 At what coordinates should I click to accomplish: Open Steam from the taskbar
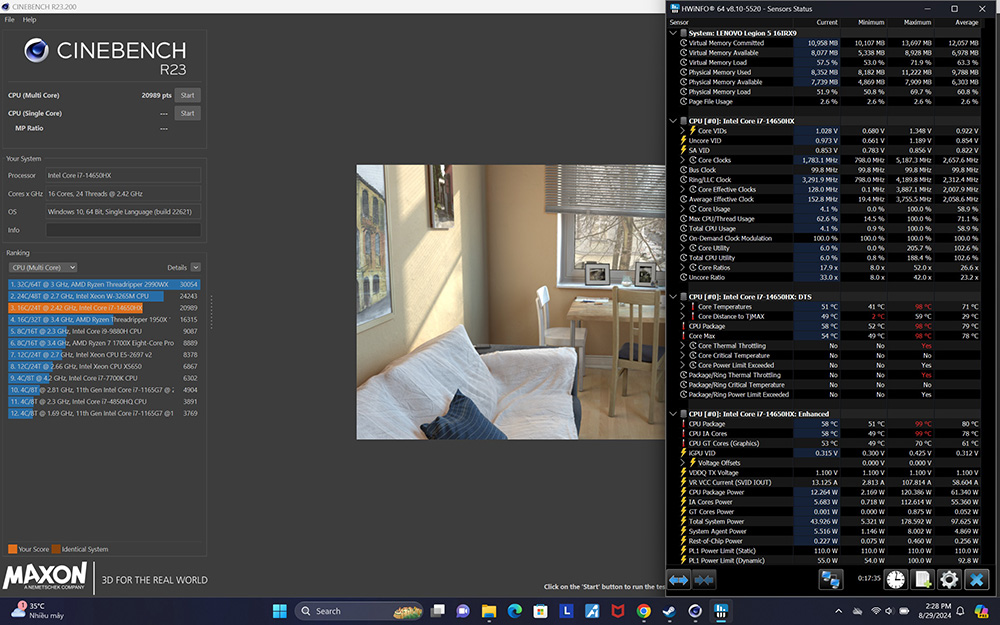click(x=670, y=611)
